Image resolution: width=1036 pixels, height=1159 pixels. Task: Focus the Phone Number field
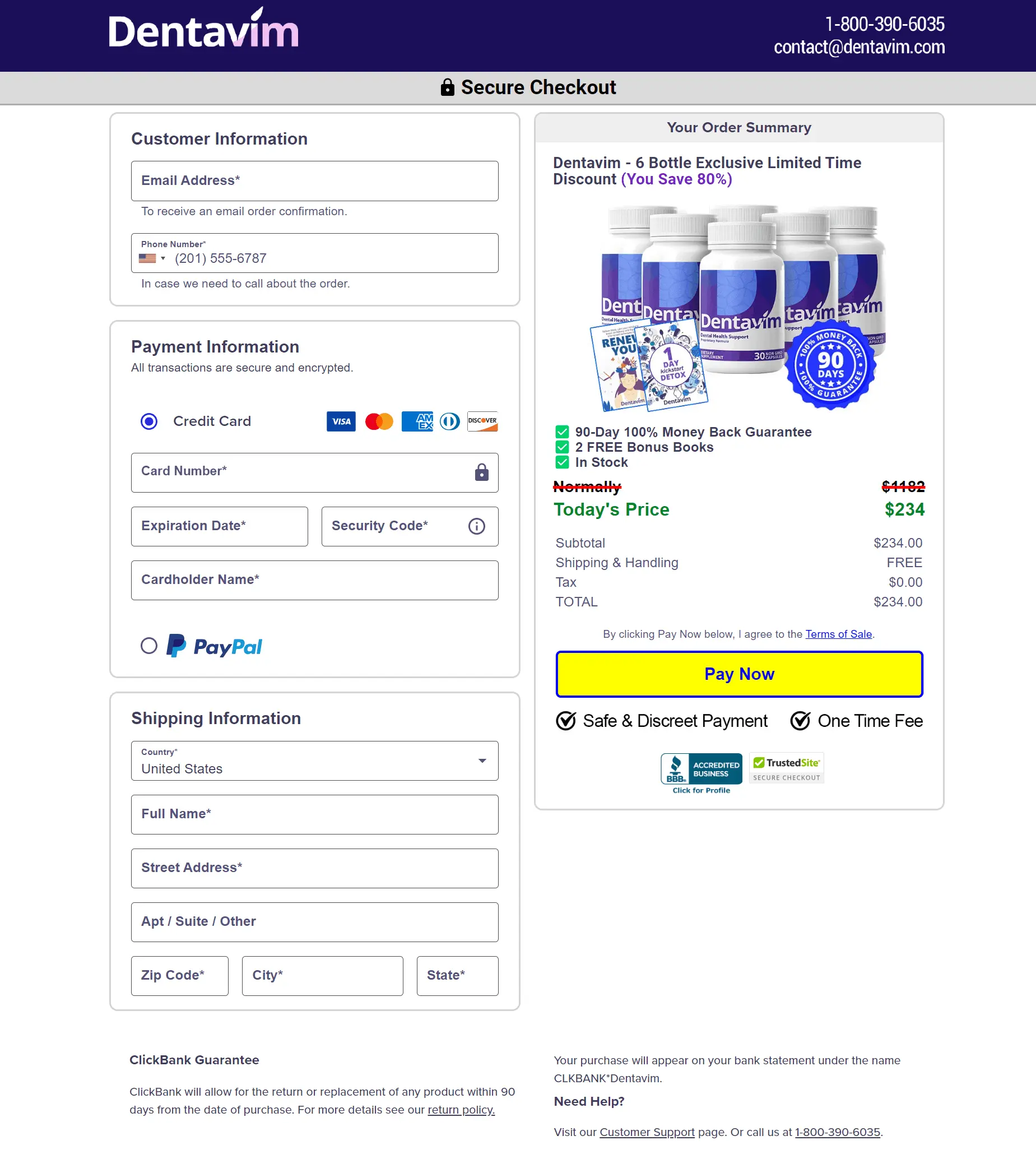314,253
